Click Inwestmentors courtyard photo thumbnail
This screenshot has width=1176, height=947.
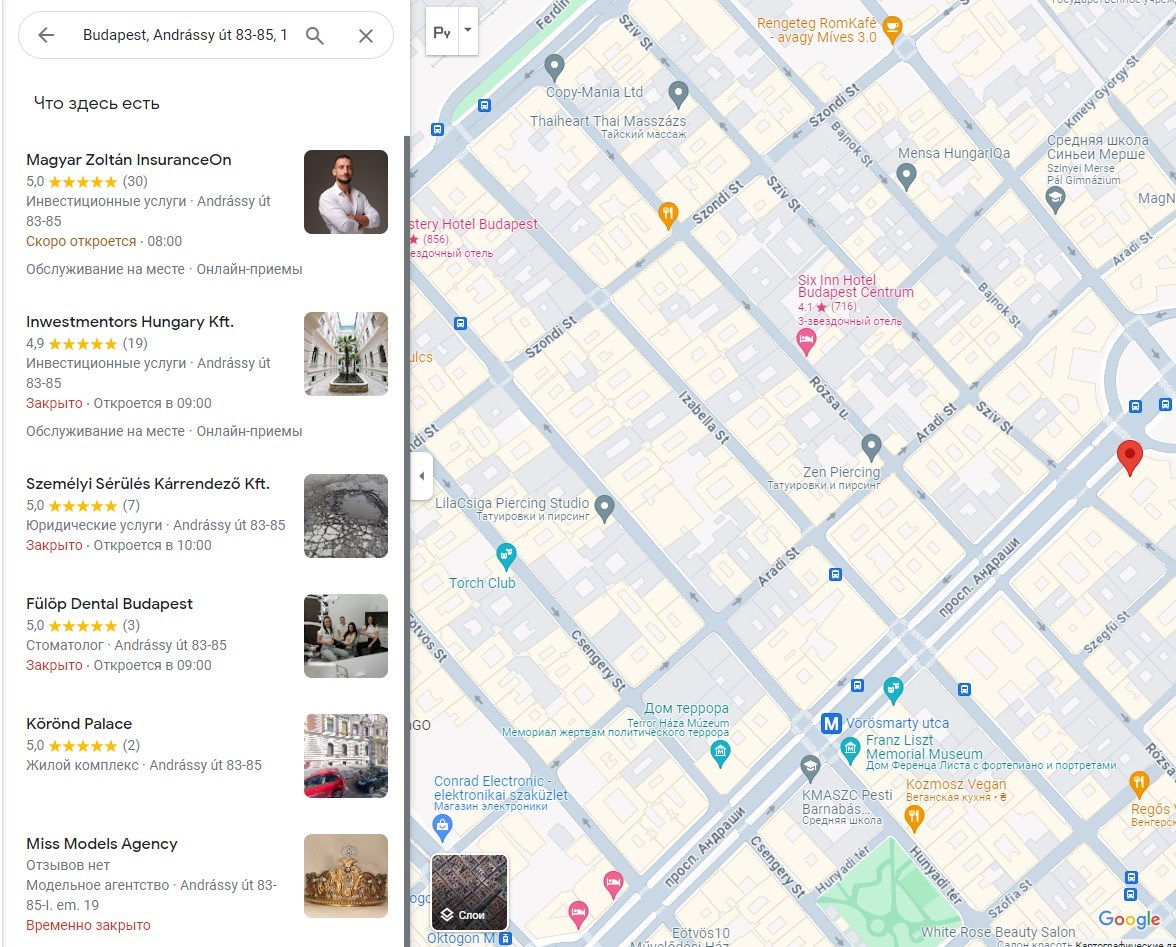346,354
